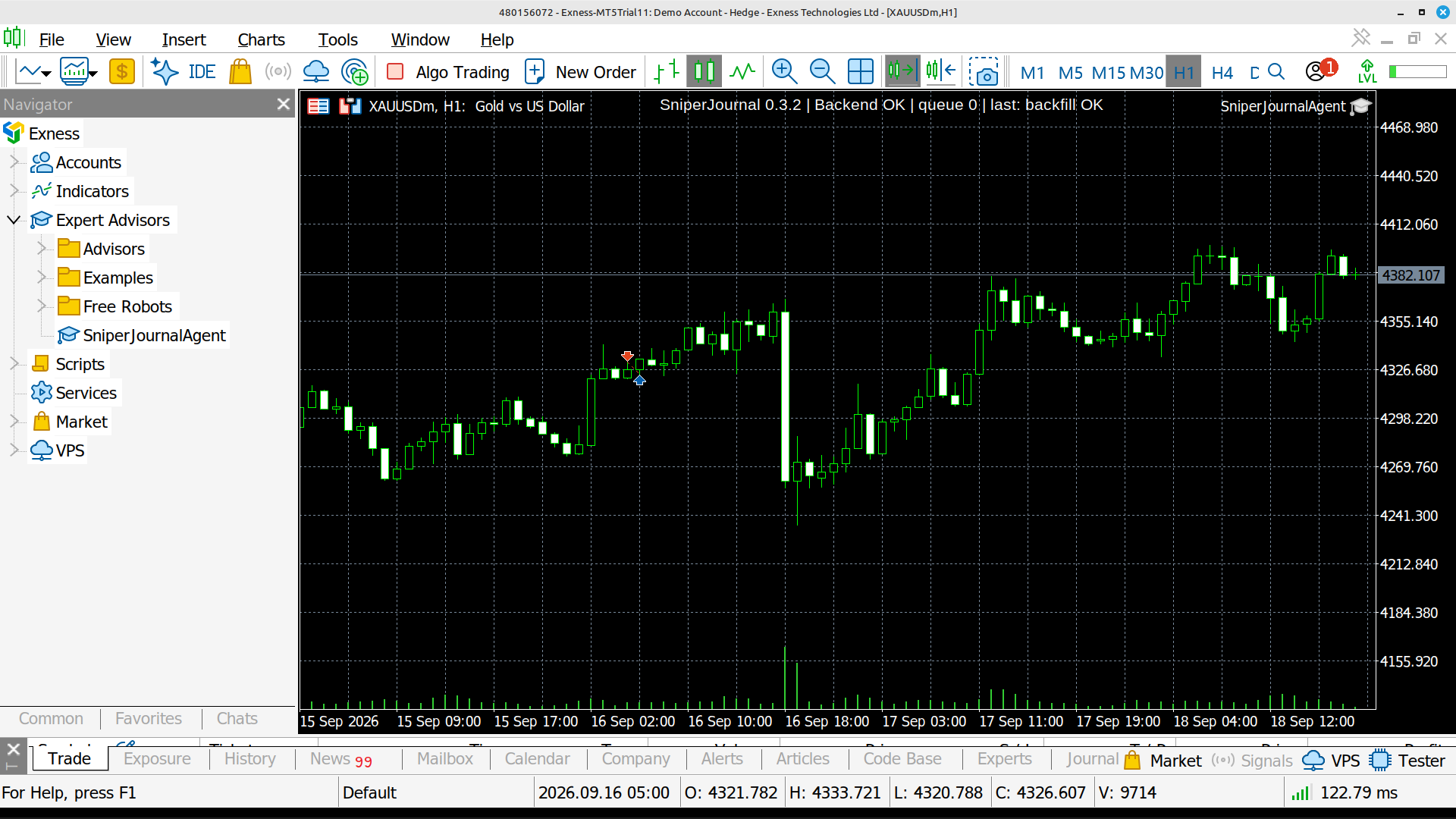The width and height of the screenshot is (1456, 819).
Task: Toggle chart auto scroll
Action: coord(902,72)
